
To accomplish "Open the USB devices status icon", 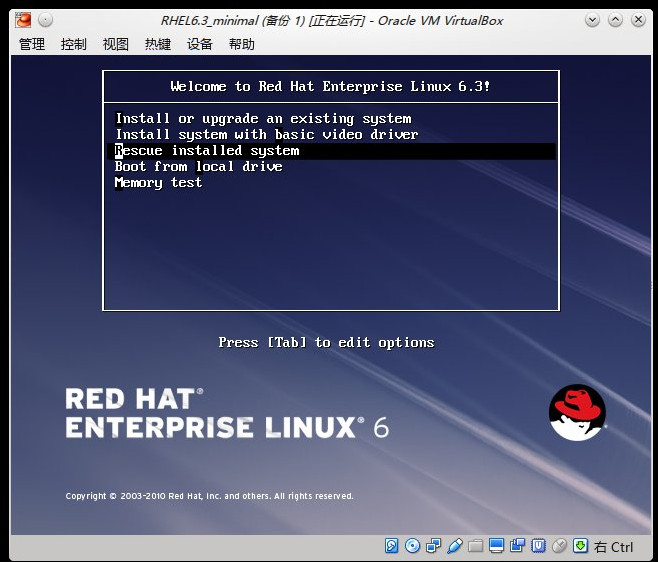I will [454, 546].
